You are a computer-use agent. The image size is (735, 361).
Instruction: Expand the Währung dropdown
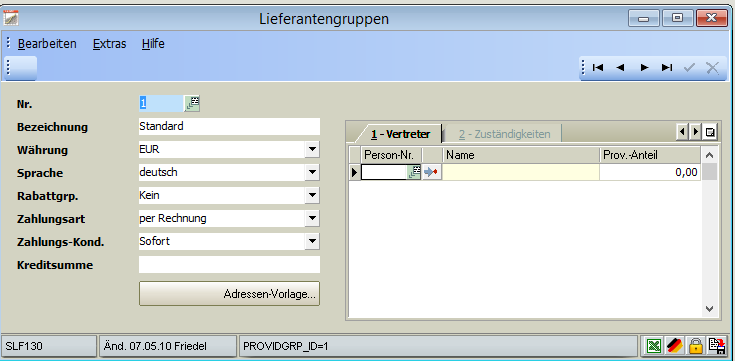(x=312, y=150)
